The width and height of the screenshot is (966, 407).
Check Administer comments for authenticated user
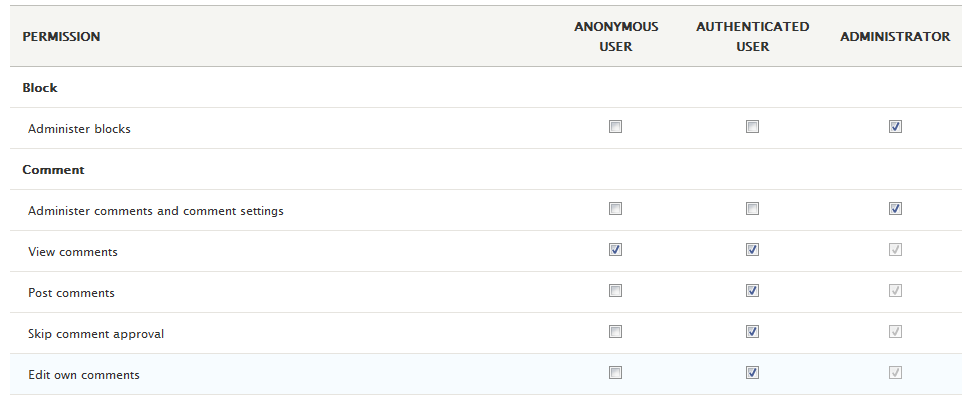(752, 209)
